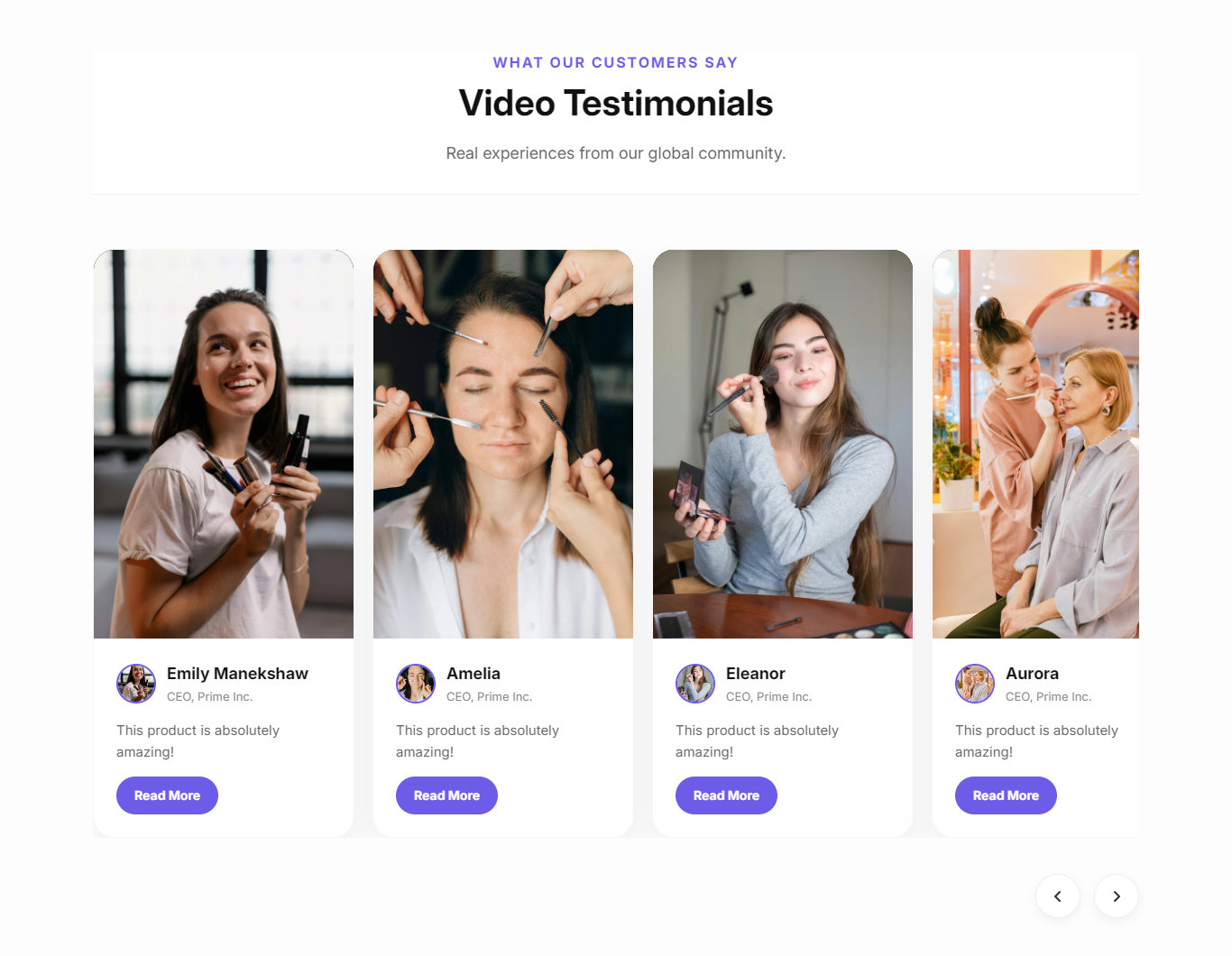Play Aurora's video testimonial image
The width and height of the screenshot is (1232, 956).
(x=1035, y=444)
